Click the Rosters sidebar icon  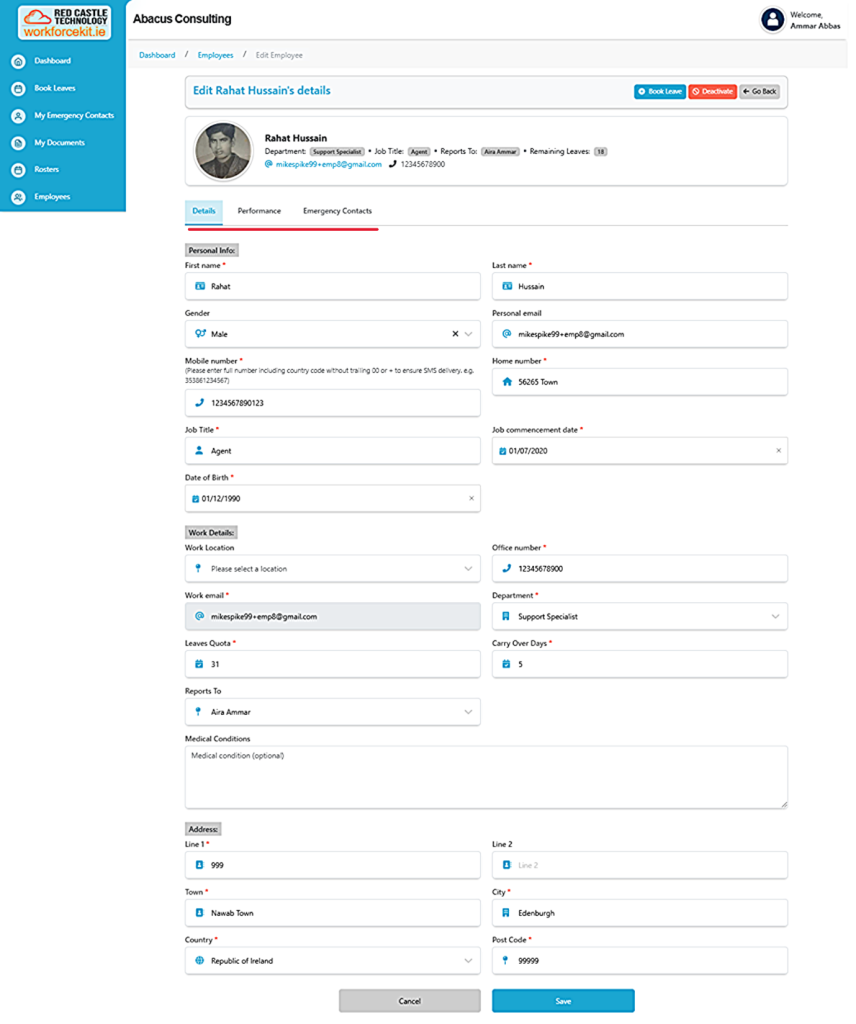pos(18,170)
